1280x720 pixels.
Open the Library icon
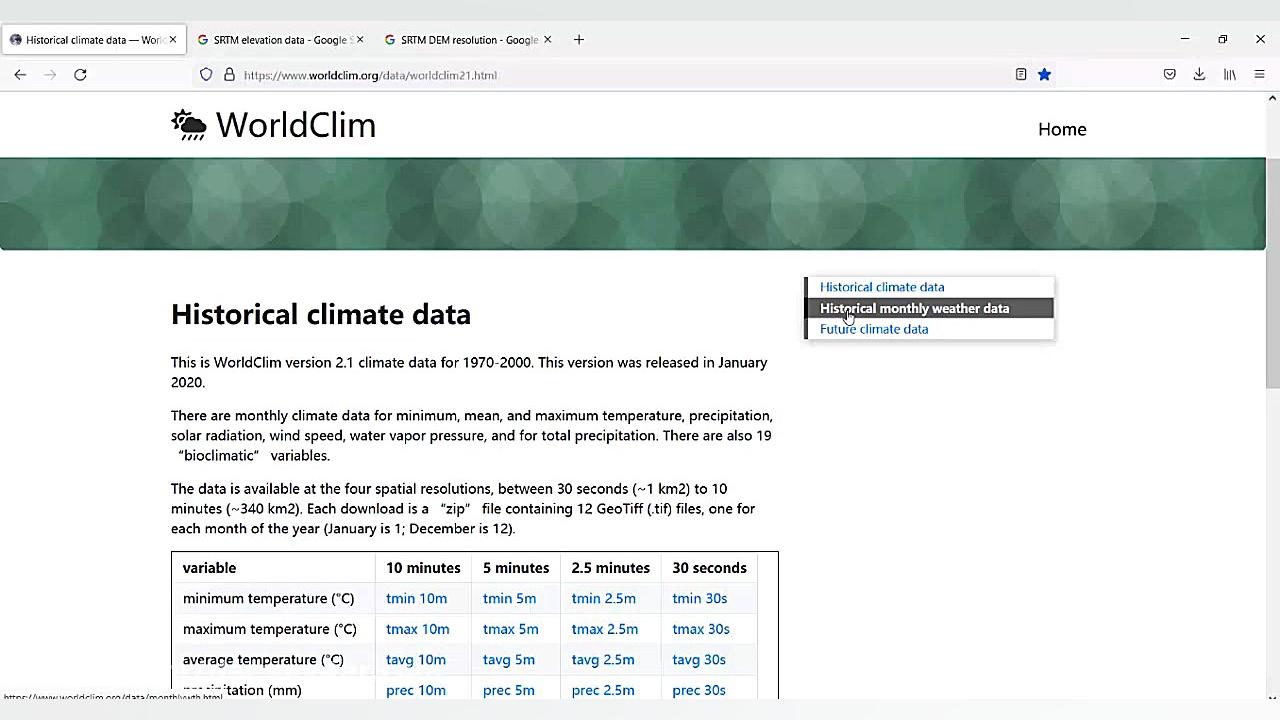[x=1229, y=75]
